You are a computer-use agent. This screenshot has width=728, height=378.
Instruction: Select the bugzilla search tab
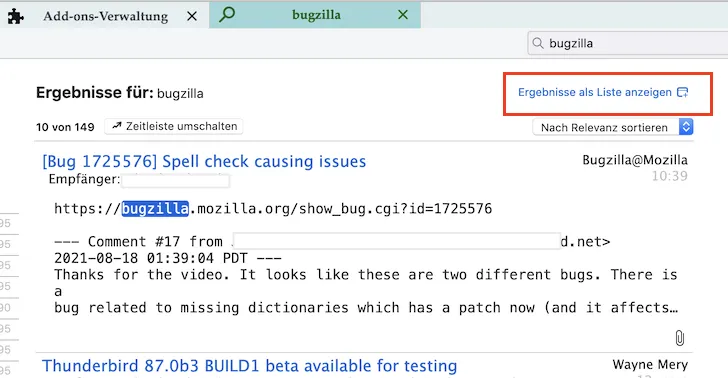[315, 15]
